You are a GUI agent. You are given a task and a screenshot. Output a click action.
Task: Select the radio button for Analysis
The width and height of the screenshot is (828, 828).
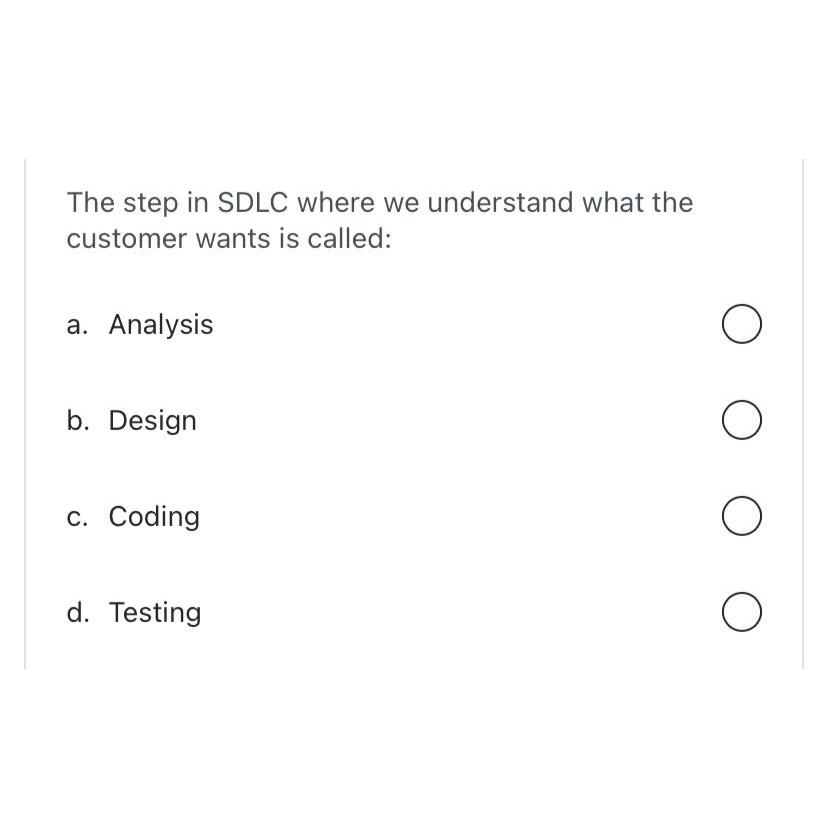pos(741,323)
